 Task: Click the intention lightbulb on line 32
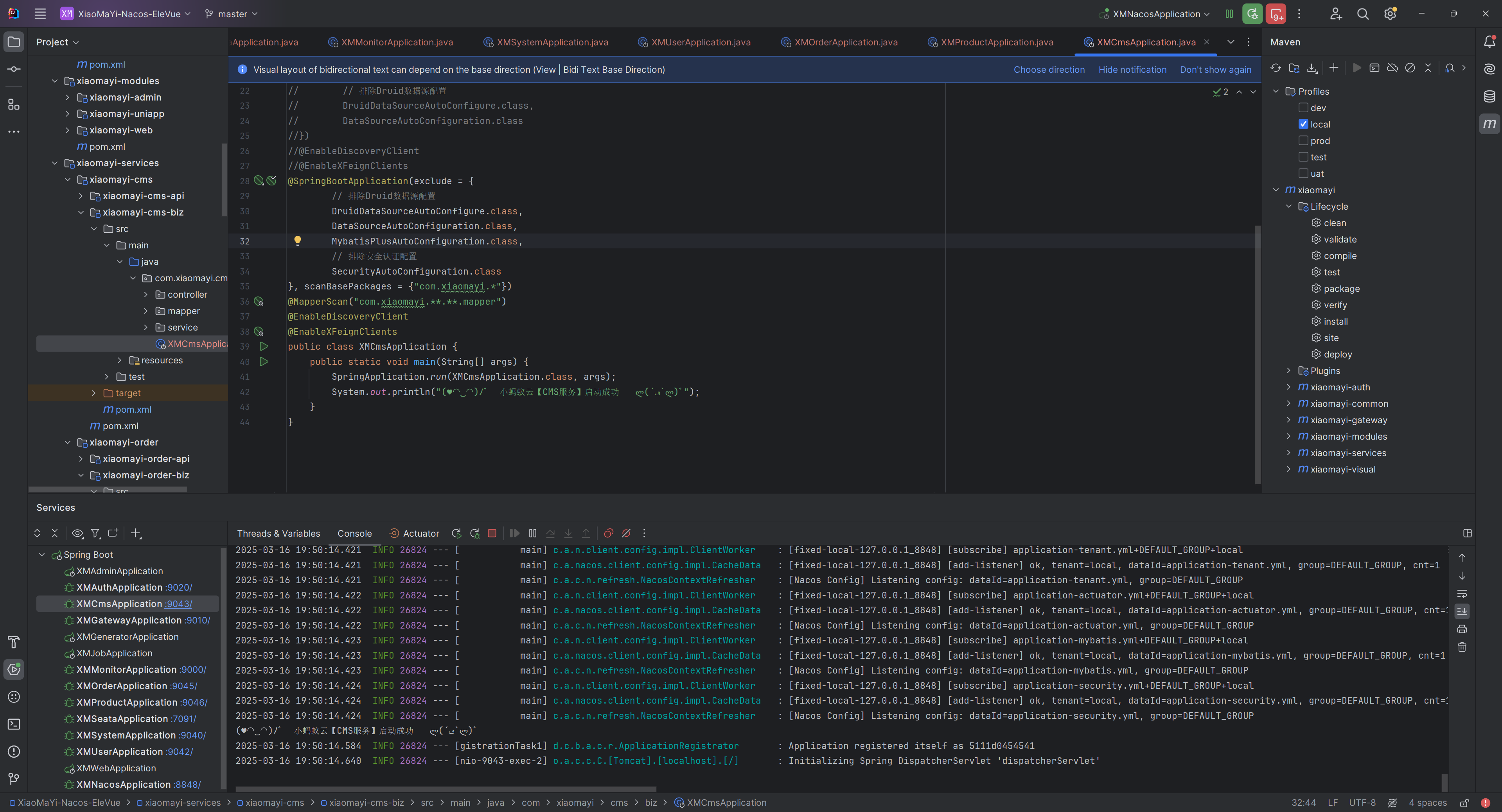pos(297,241)
